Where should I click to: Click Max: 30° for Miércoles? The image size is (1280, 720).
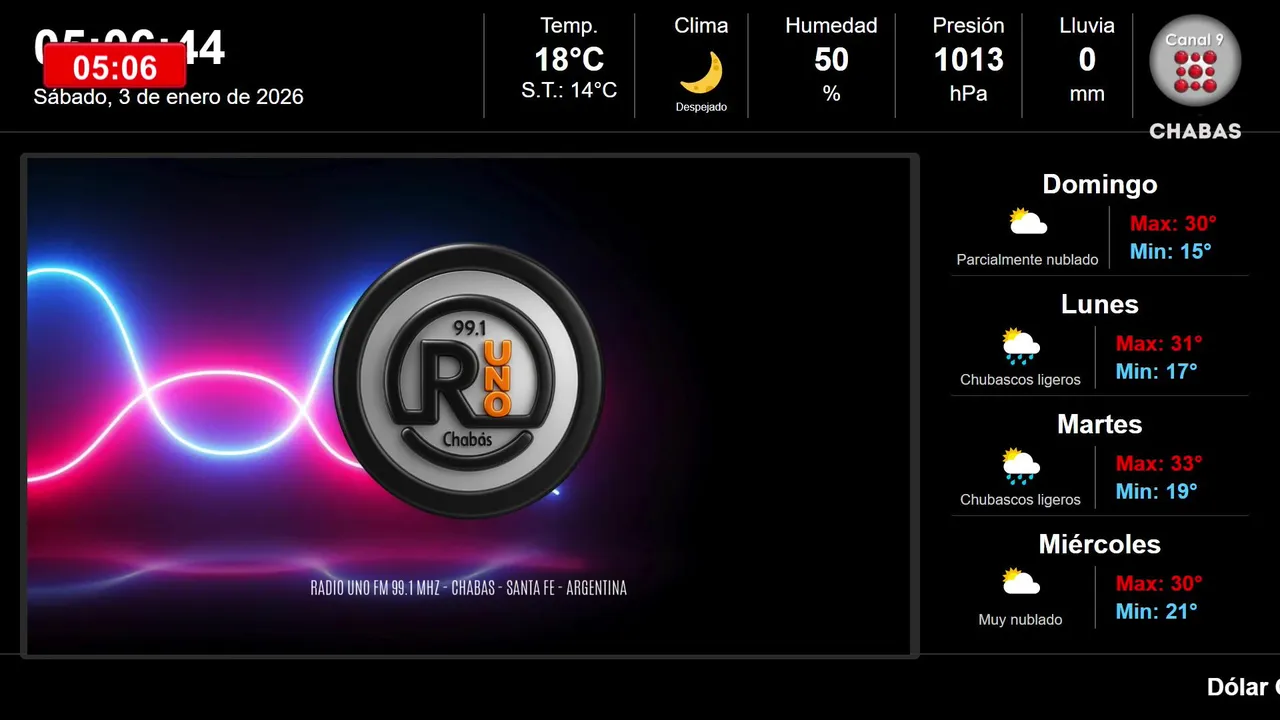[x=1159, y=584]
